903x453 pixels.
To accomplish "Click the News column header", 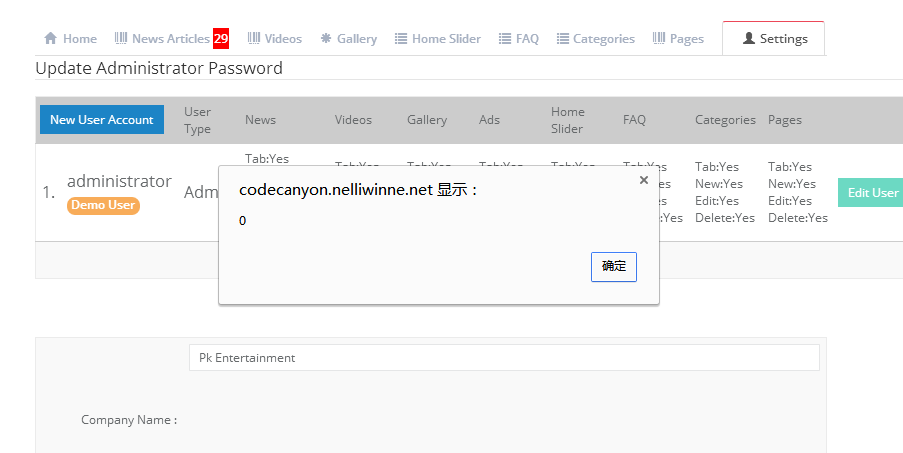I will [260, 120].
